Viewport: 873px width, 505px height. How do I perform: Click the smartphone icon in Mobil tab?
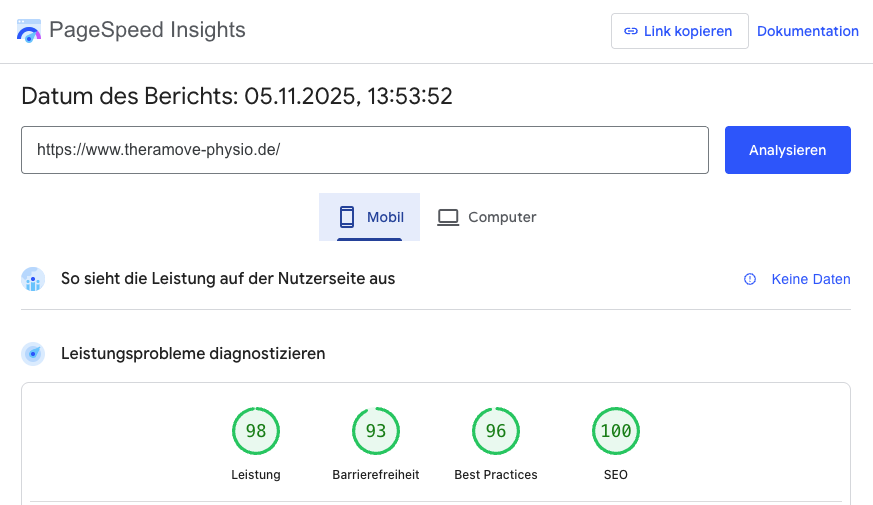[347, 217]
